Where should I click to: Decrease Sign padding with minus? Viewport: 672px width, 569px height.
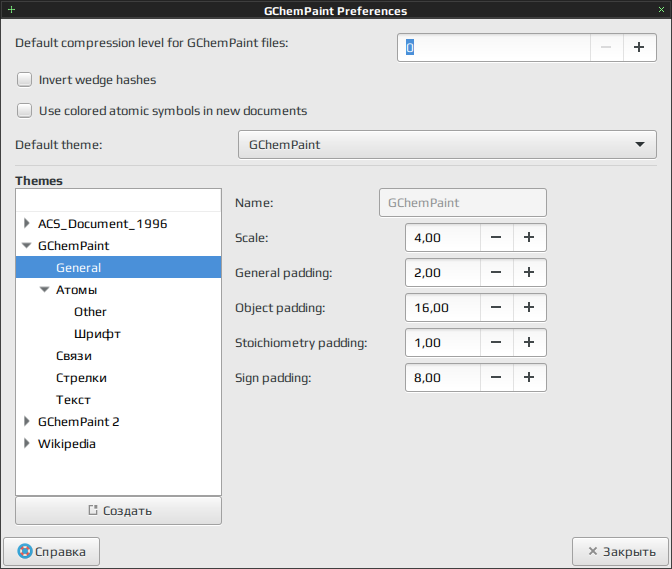pos(496,377)
